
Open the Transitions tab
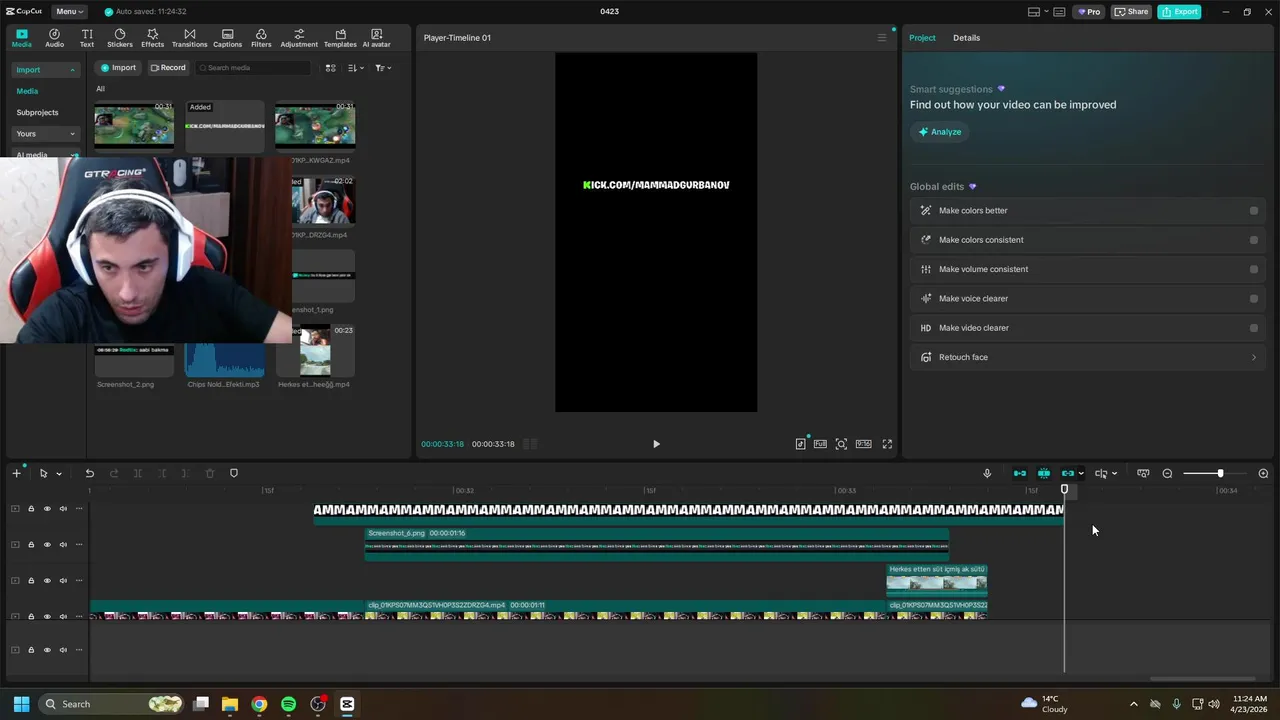pyautogui.click(x=189, y=38)
